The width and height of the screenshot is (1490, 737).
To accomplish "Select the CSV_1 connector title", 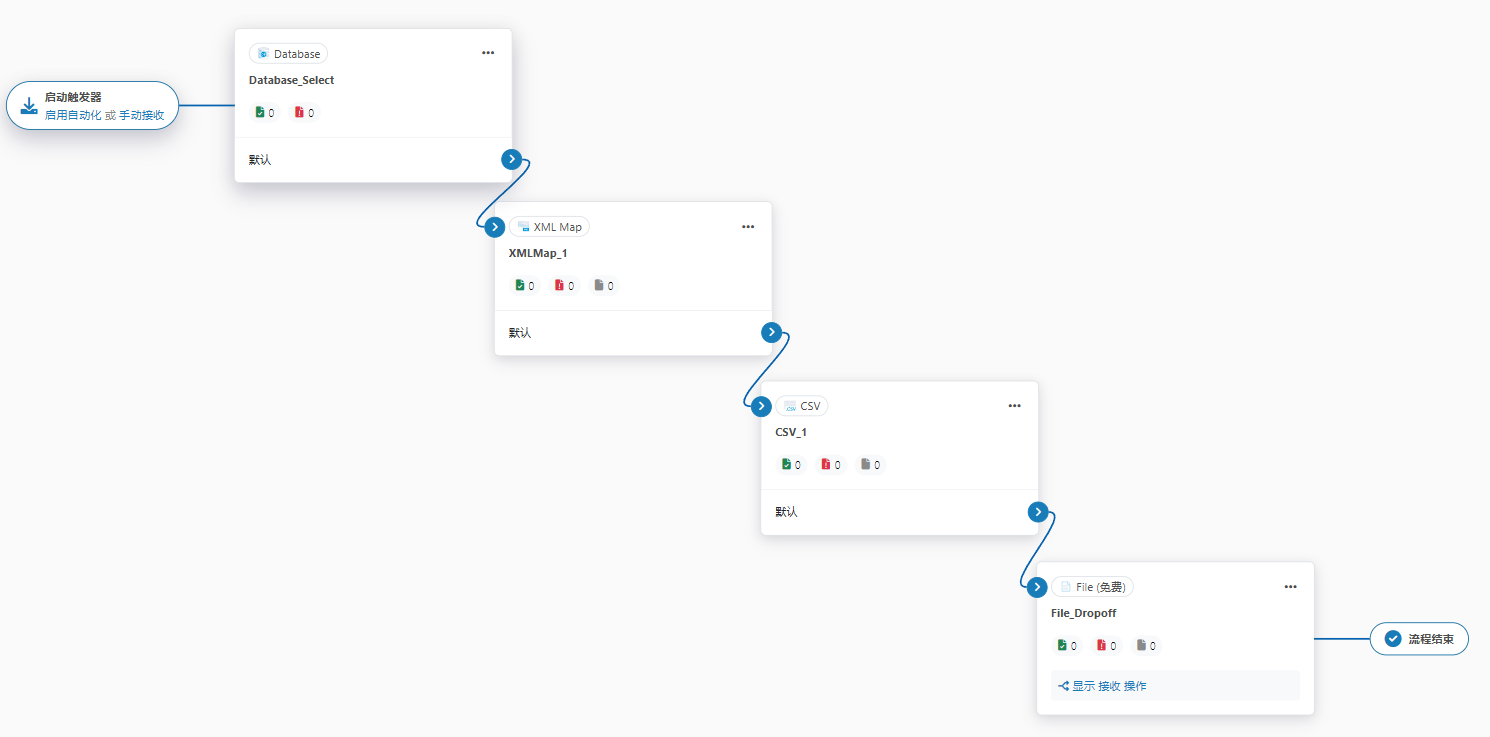I will [791, 432].
